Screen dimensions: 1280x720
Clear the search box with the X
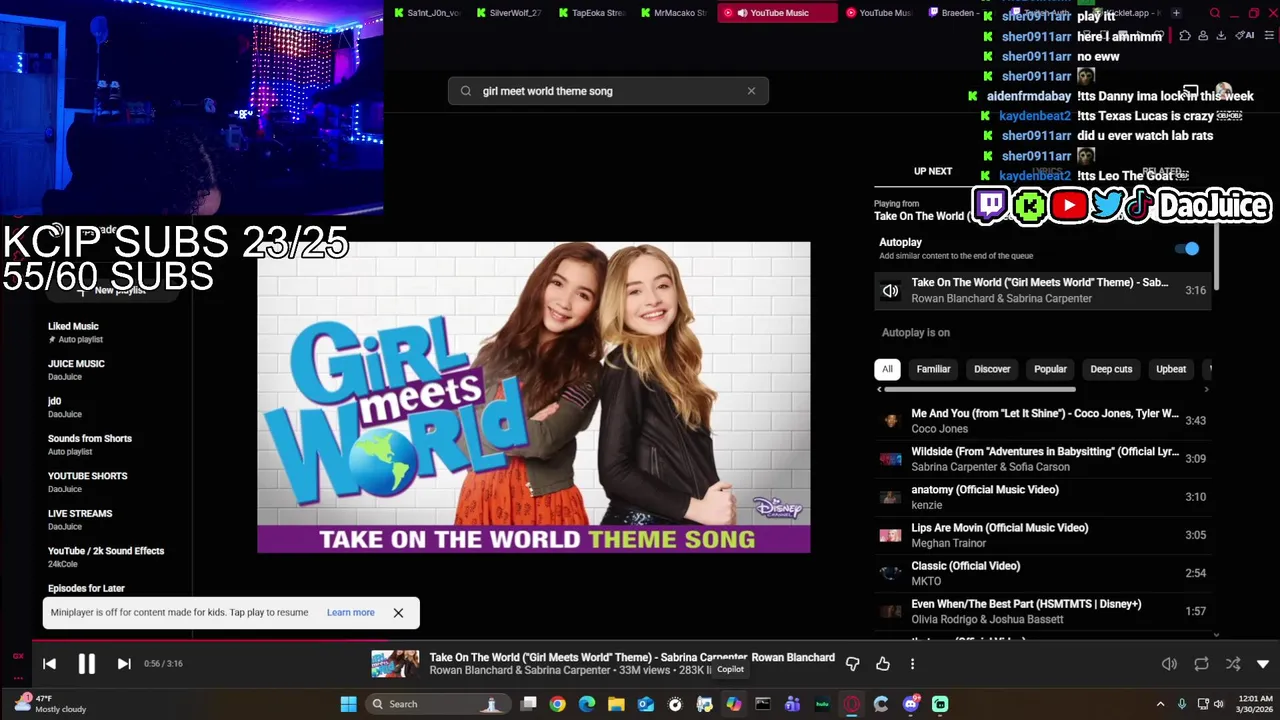click(x=751, y=91)
